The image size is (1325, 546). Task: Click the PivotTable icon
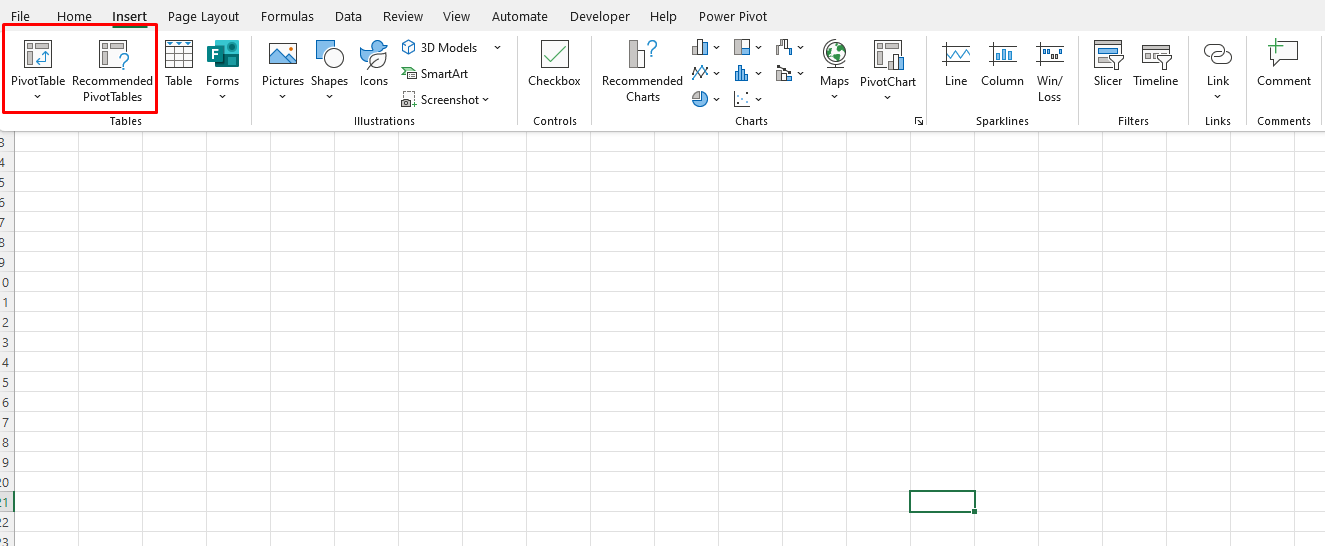point(38,55)
